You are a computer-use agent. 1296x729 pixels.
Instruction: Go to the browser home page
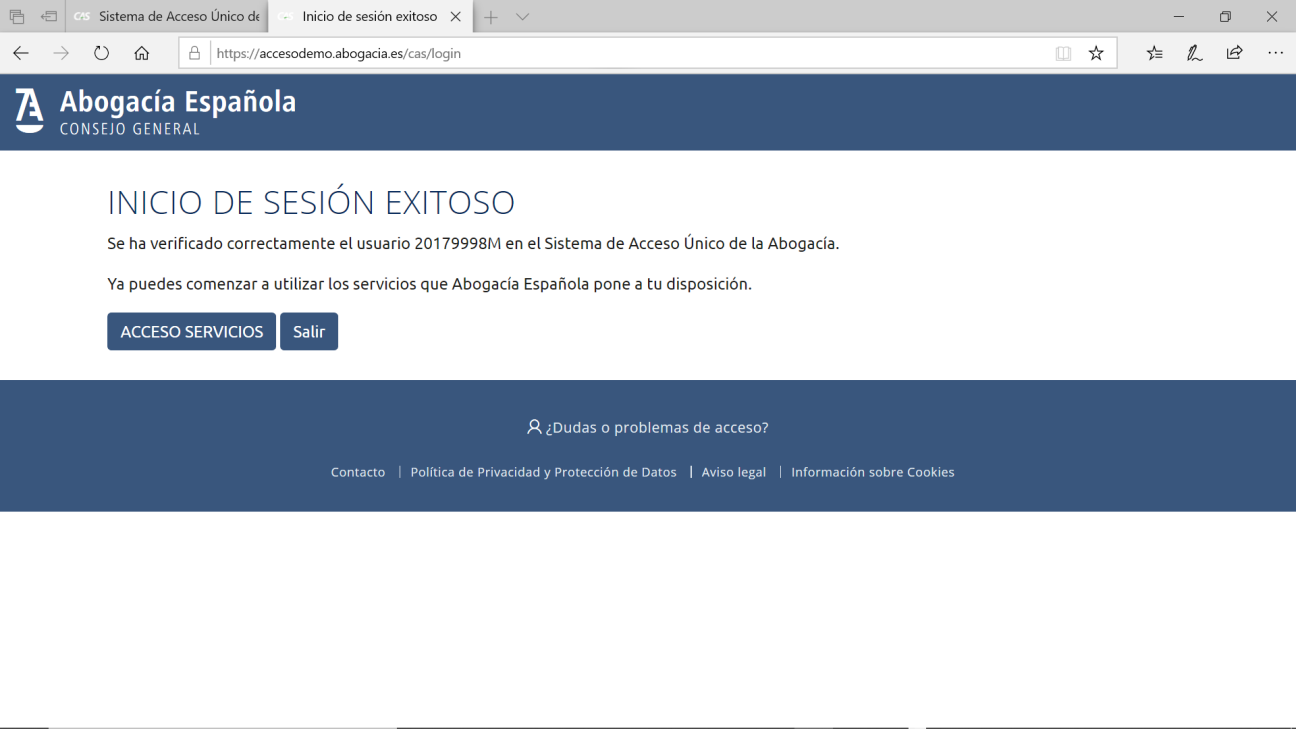click(x=142, y=53)
